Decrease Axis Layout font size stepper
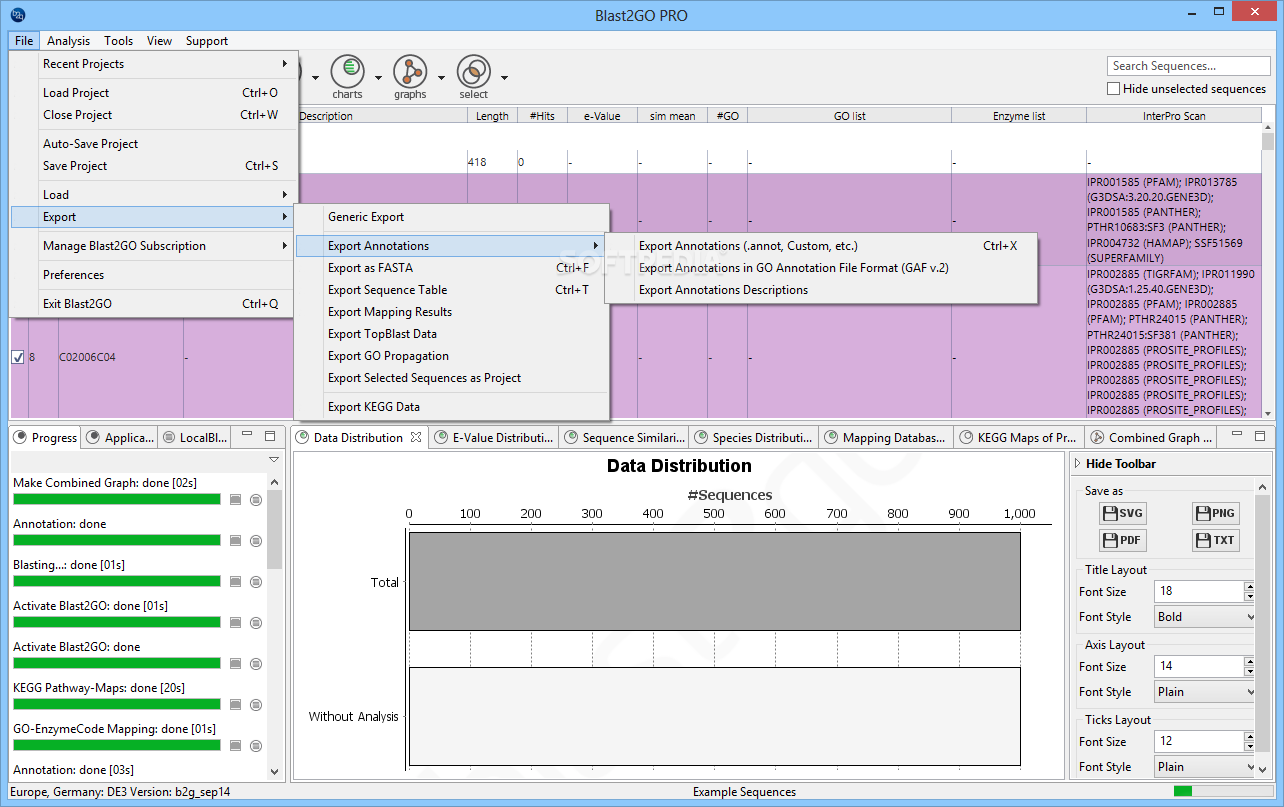Viewport: 1284px width, 807px height. (1249, 672)
